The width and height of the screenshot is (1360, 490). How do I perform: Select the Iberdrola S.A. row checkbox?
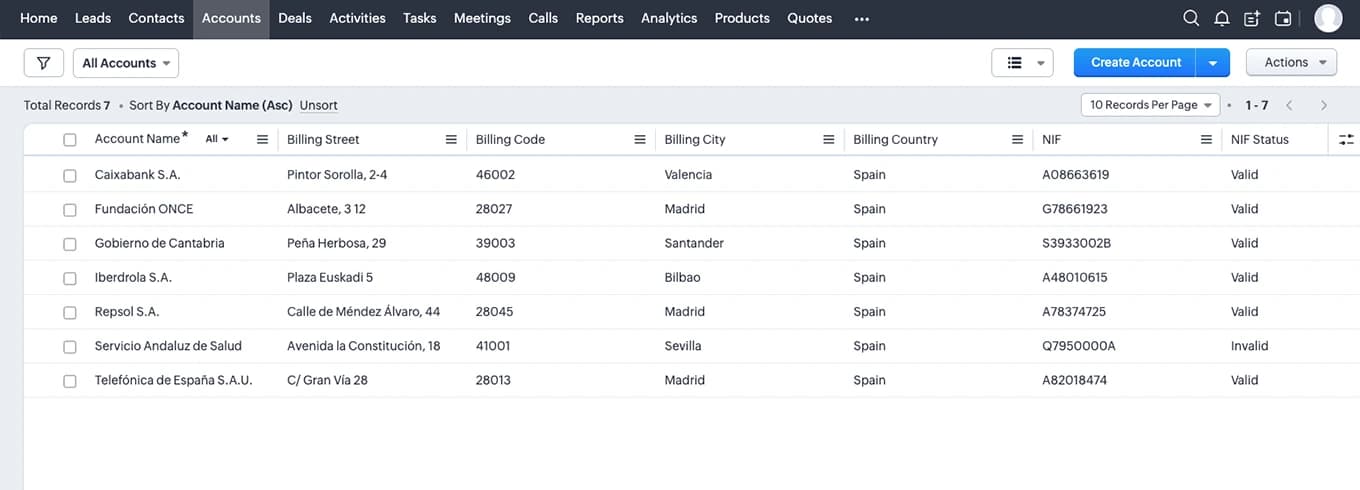click(70, 278)
